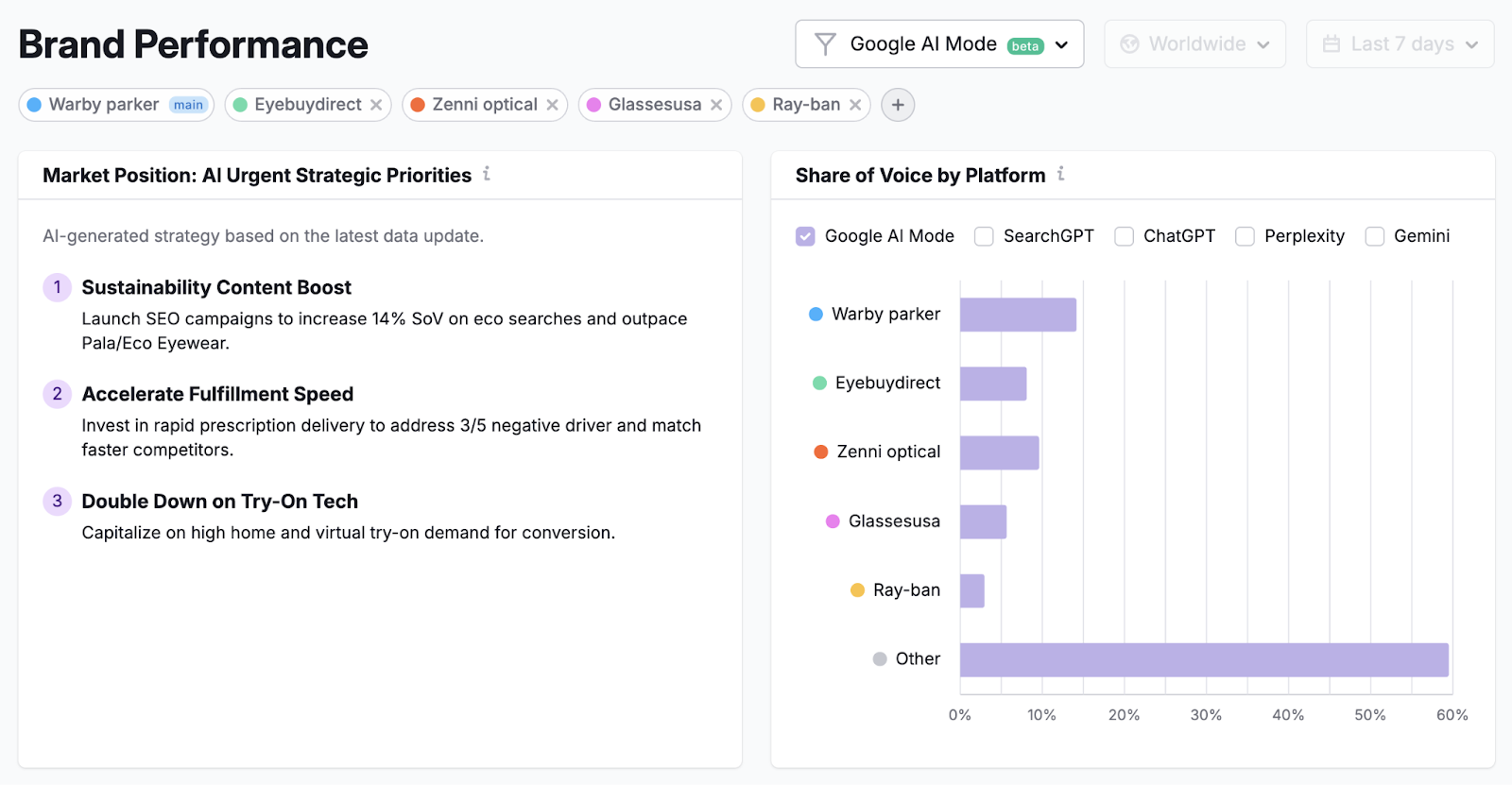
Task: Remove the Zenni optical brand tag
Action: tap(552, 105)
